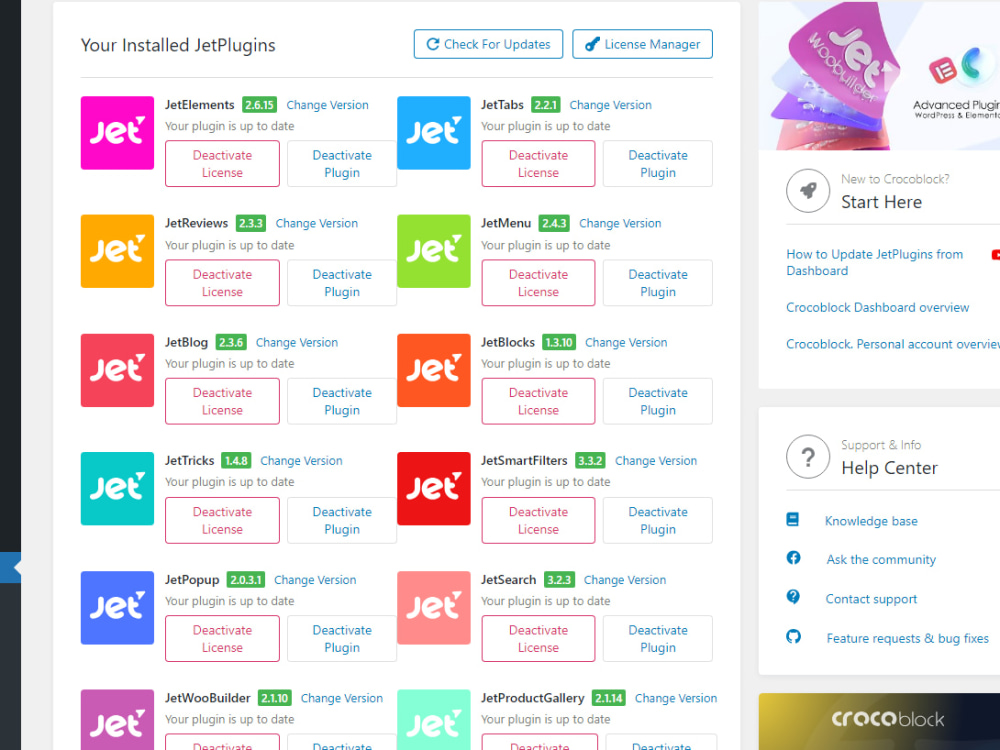
Task: Click the teal JetTricks plugin icon
Action: pos(117,489)
